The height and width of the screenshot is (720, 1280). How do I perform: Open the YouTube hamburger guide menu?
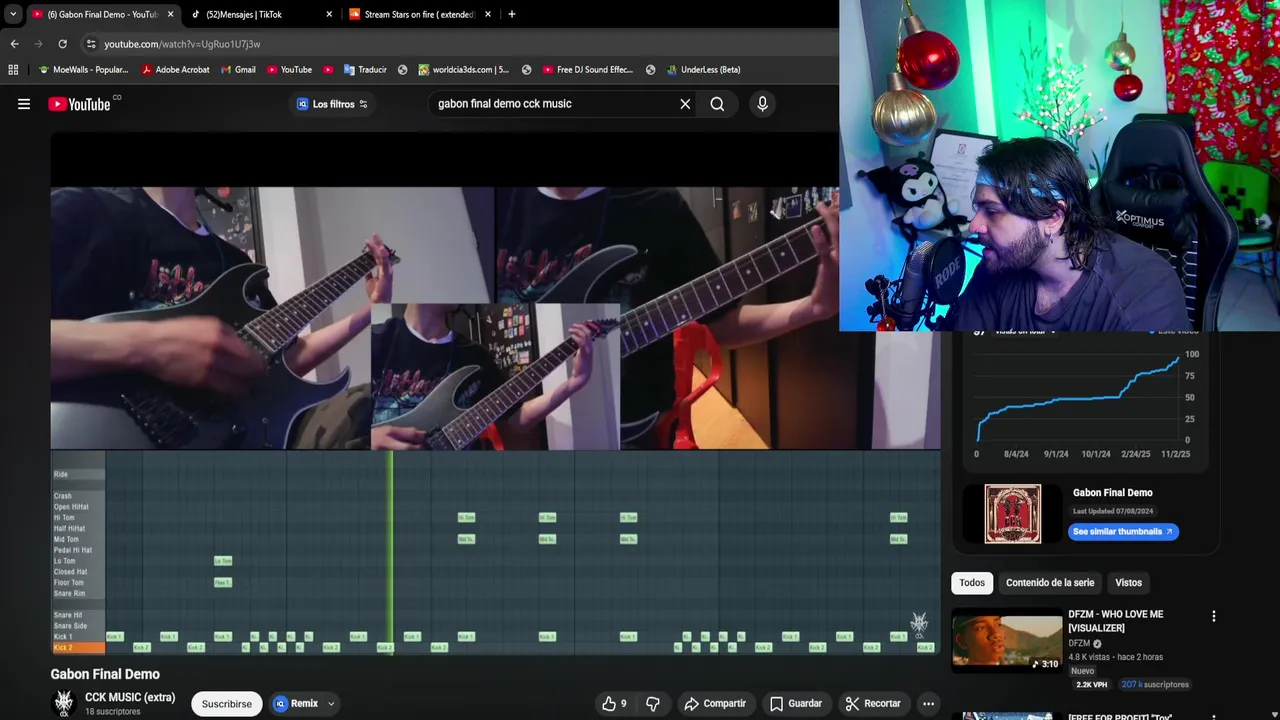point(24,104)
